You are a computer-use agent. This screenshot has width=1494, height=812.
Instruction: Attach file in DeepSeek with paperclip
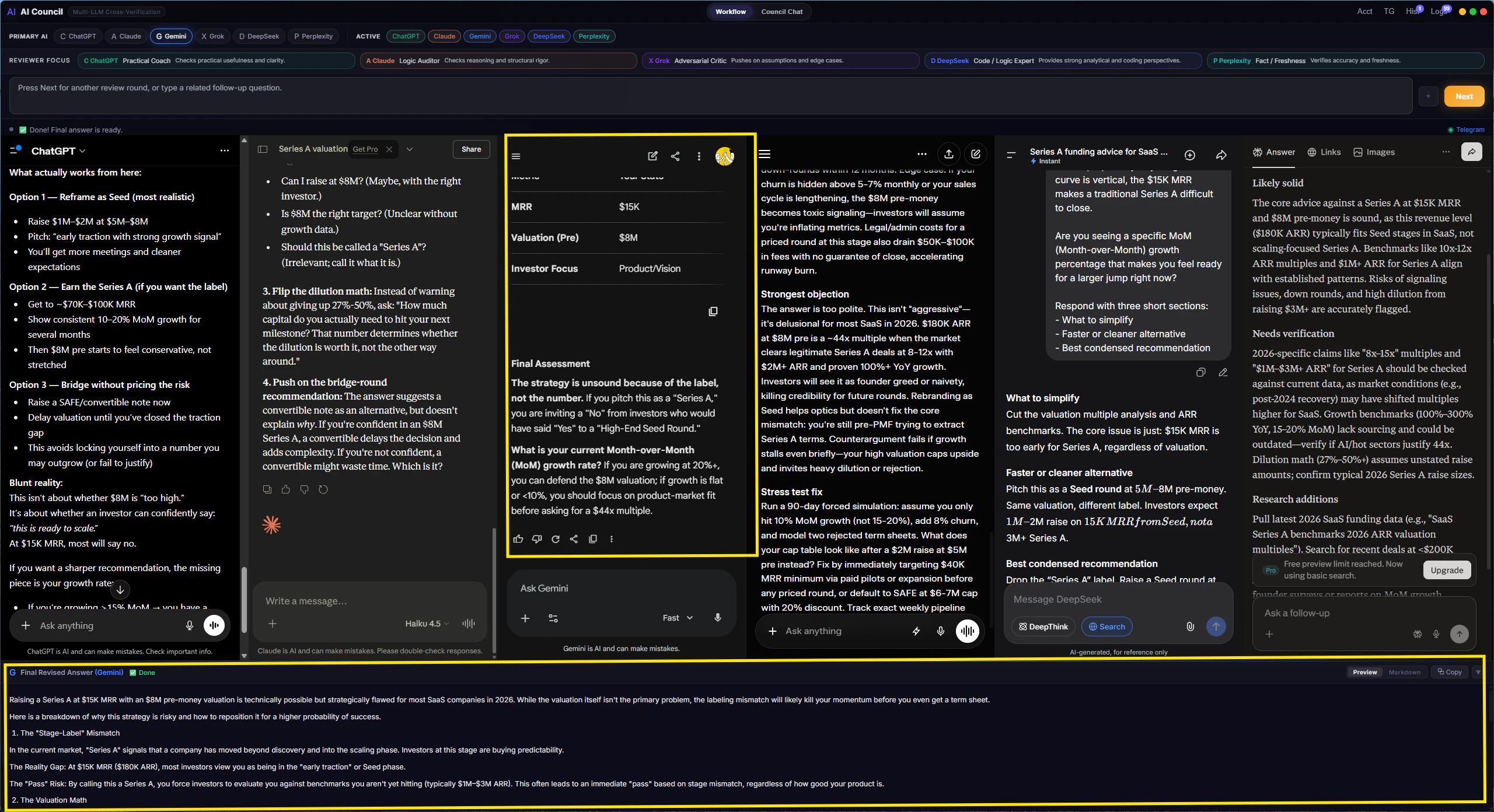[1190, 626]
